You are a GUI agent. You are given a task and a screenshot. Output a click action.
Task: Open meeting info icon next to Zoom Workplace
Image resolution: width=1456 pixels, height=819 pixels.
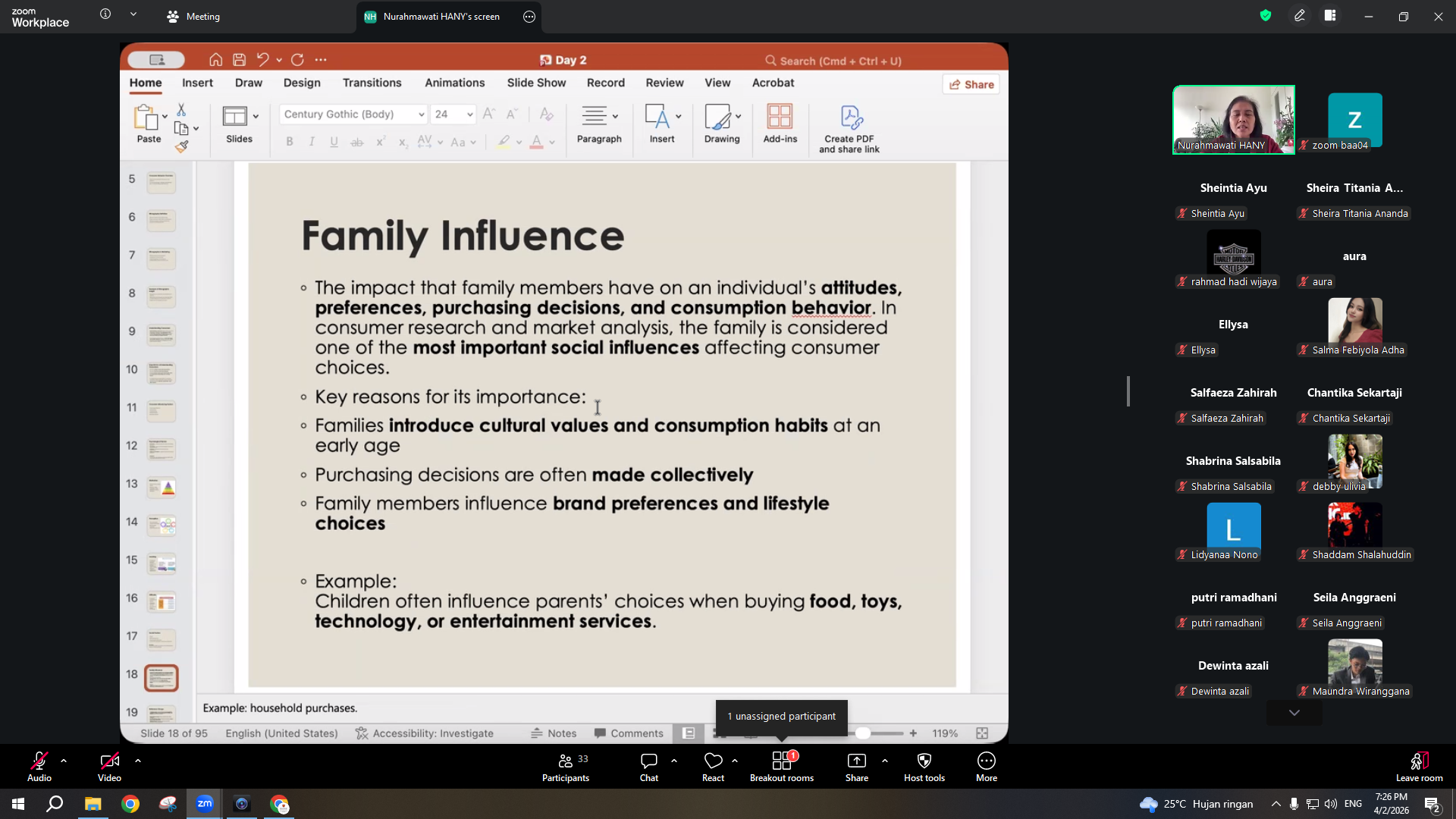105,14
